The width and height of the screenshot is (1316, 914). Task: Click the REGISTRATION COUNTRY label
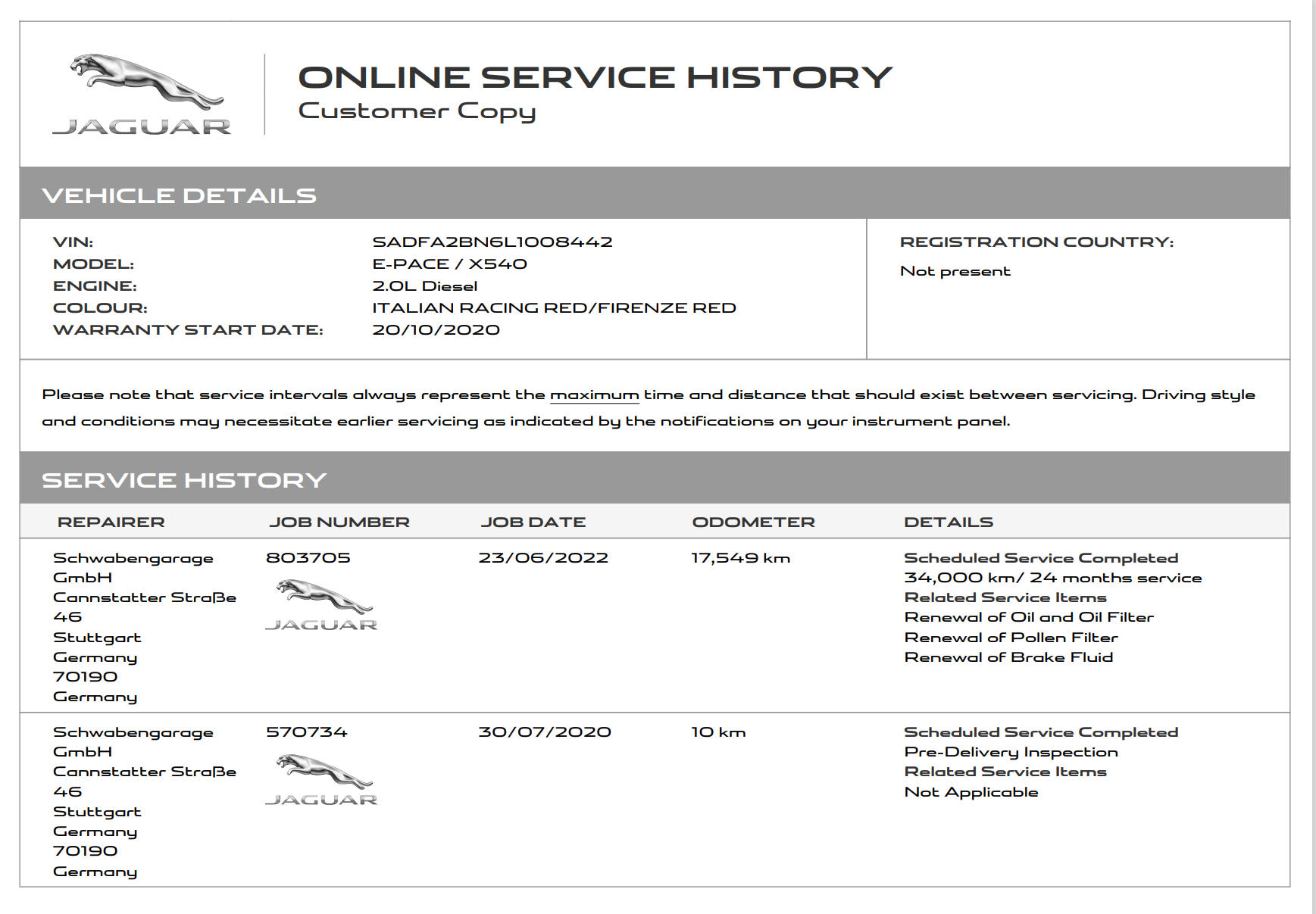point(1037,242)
